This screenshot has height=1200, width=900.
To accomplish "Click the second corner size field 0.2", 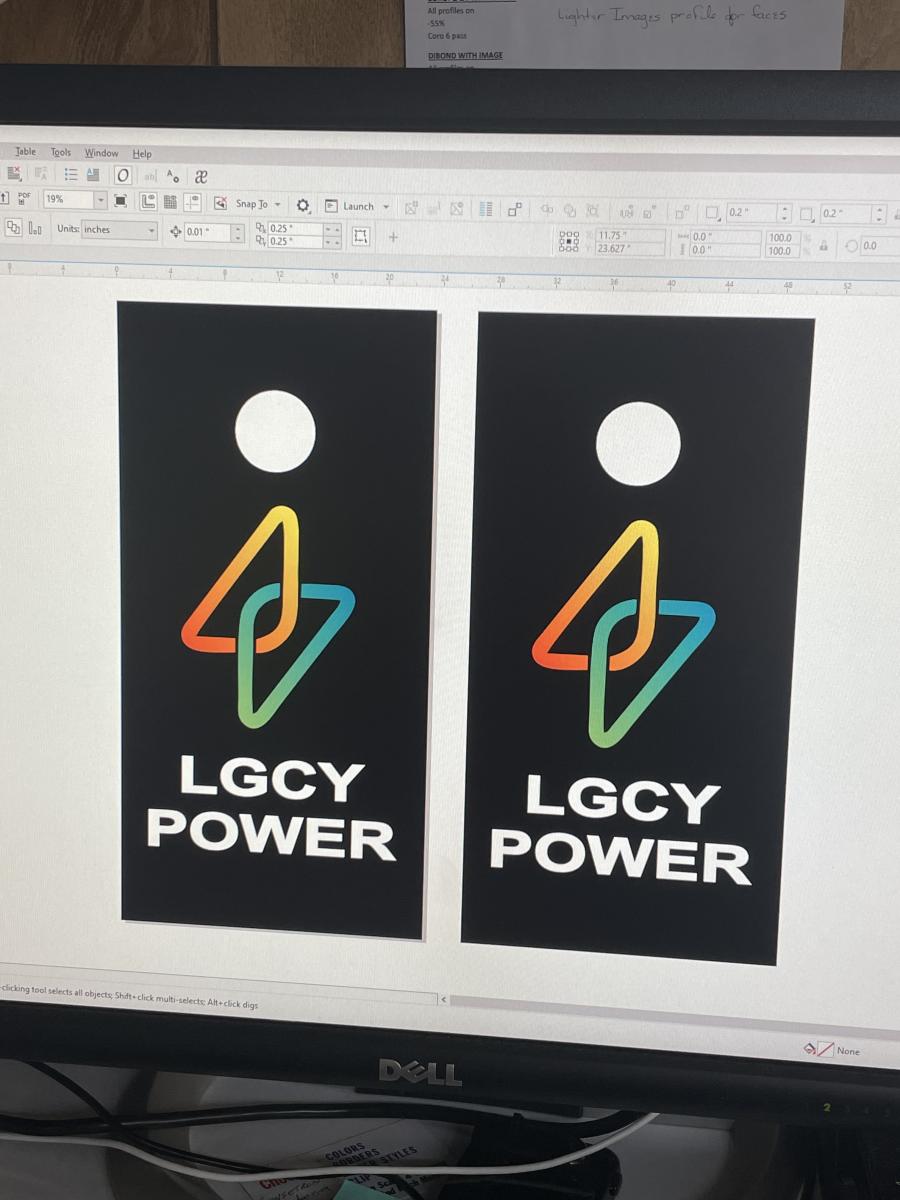I will click(846, 214).
